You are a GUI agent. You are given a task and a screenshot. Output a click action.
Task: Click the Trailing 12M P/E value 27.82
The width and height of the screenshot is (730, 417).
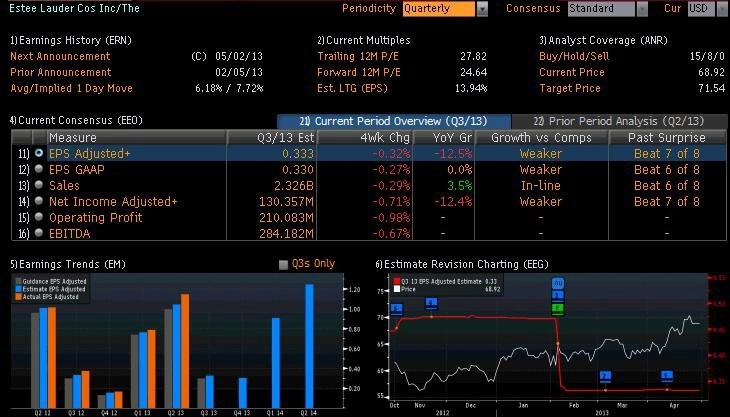tap(473, 56)
